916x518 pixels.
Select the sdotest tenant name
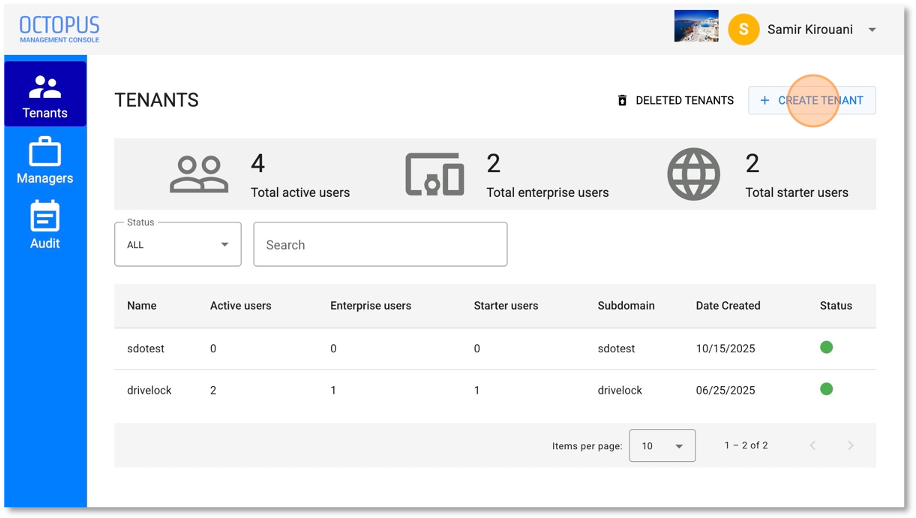pos(145,349)
